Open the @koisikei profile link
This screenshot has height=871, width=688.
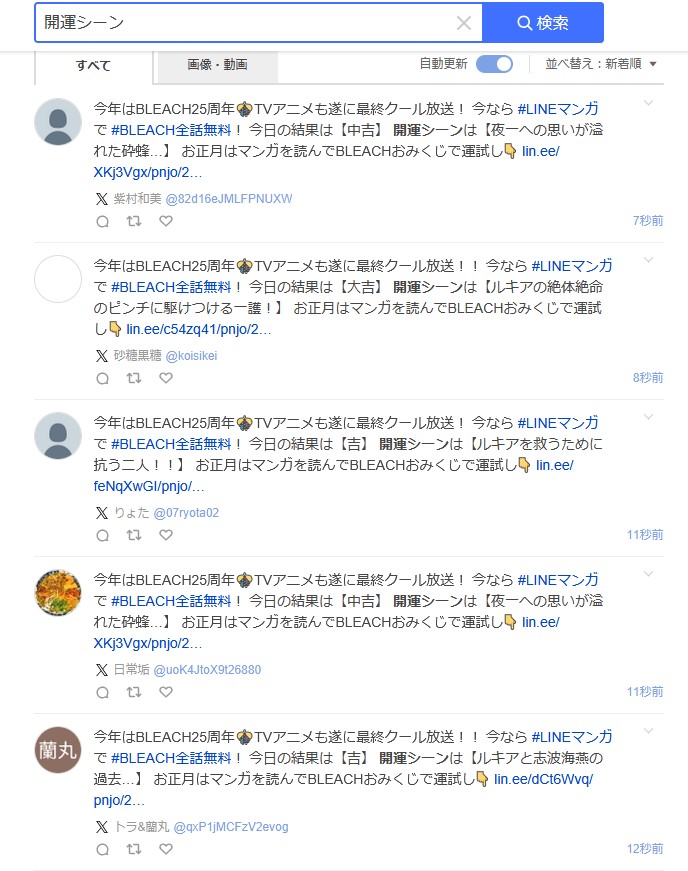(x=191, y=356)
